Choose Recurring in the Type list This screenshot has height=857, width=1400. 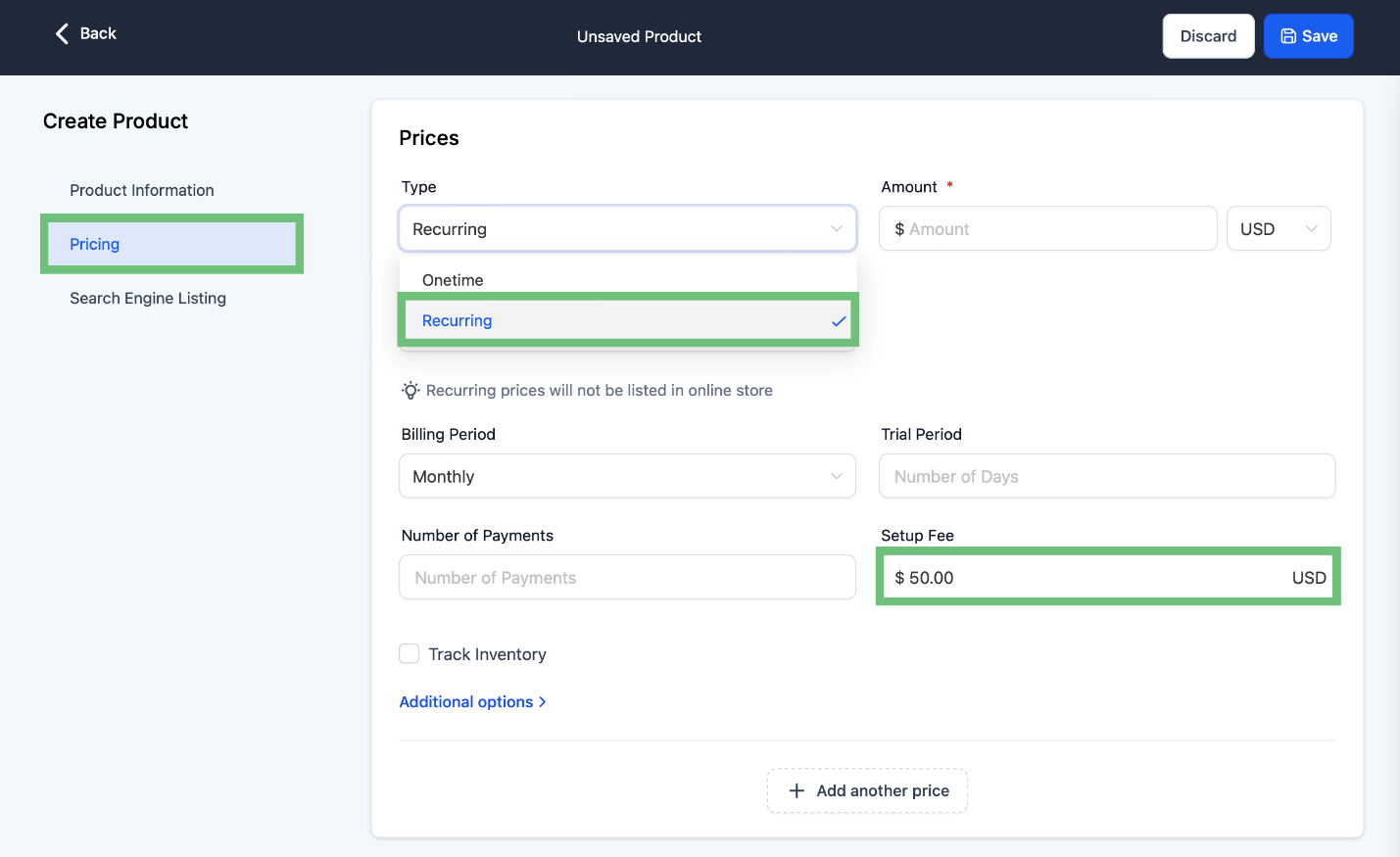coord(628,320)
